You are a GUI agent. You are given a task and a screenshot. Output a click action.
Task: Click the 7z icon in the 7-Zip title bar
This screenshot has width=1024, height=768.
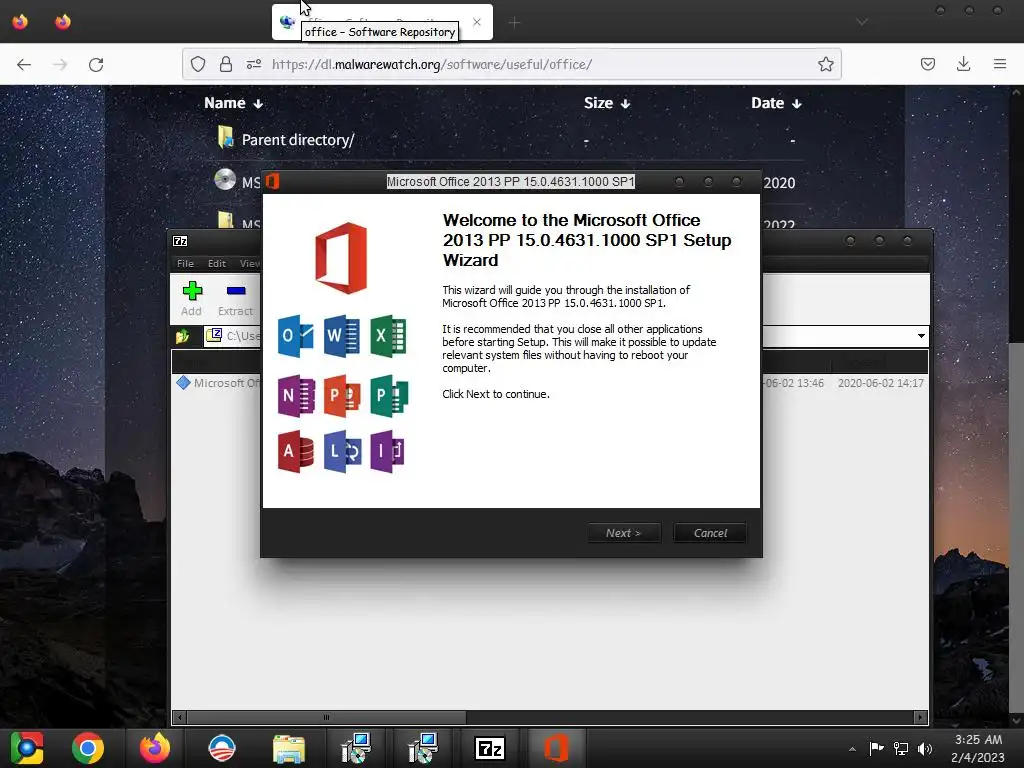coord(180,241)
